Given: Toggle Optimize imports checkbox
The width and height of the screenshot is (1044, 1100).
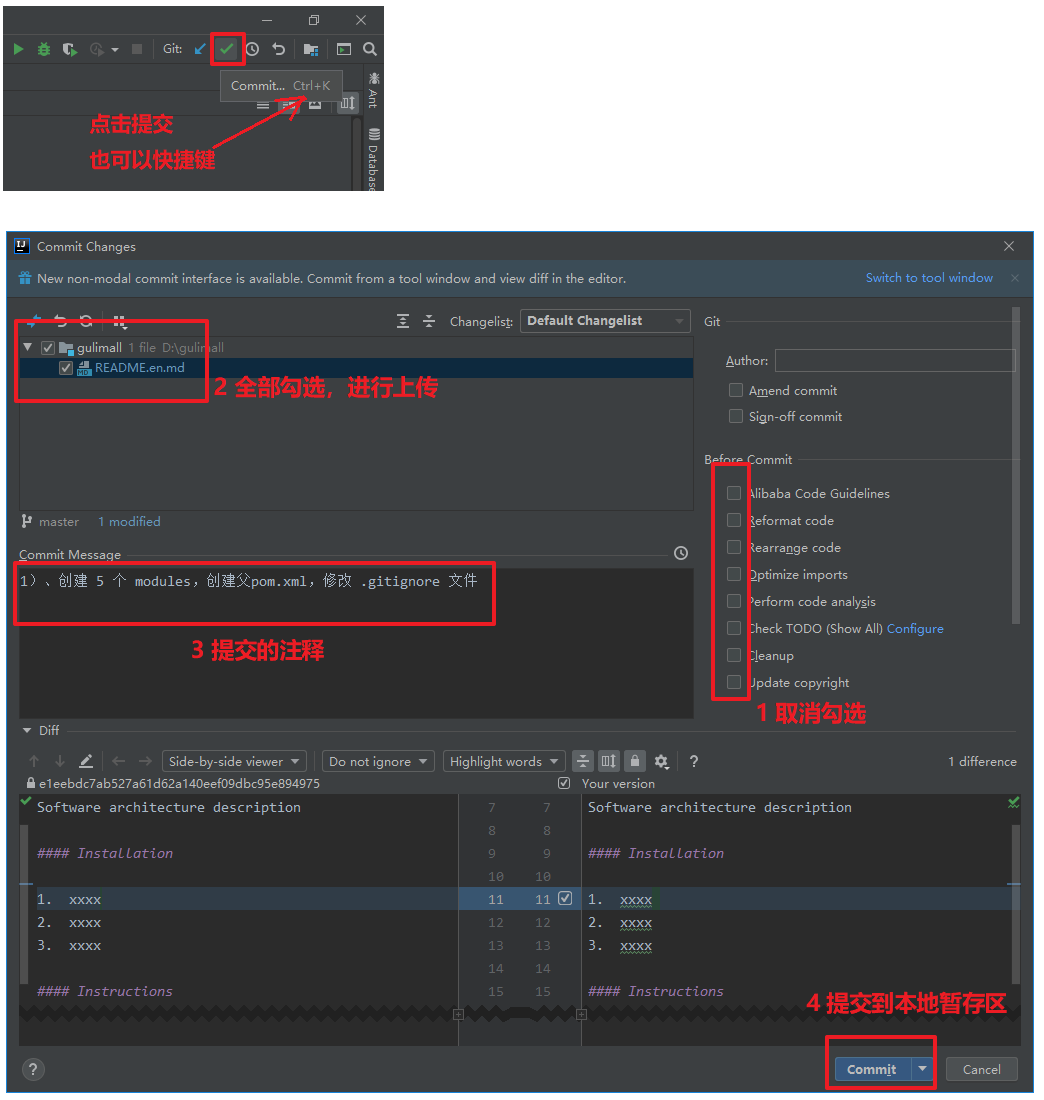Looking at the screenshot, I should 734,574.
